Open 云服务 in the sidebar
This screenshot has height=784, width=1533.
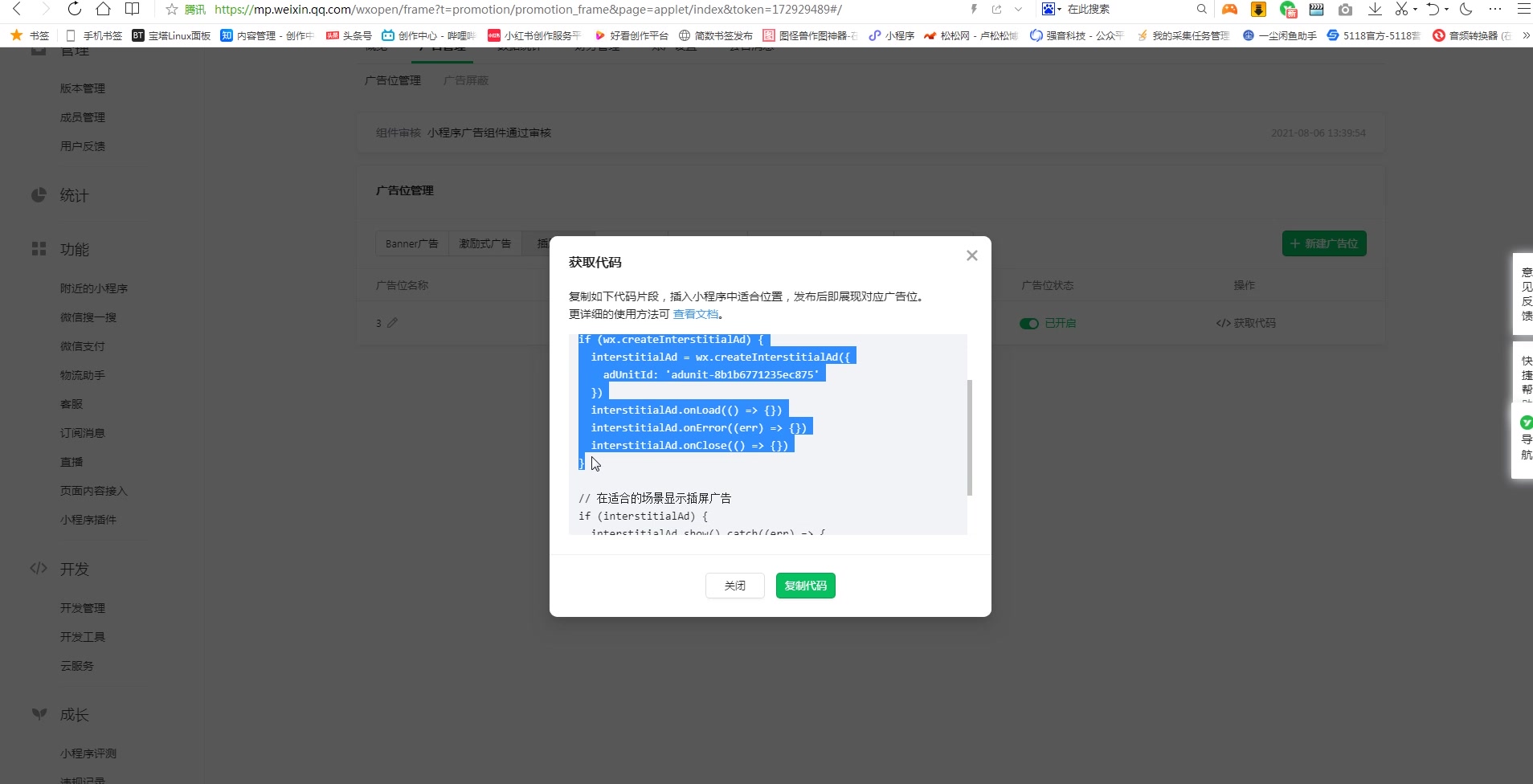pyautogui.click(x=77, y=666)
